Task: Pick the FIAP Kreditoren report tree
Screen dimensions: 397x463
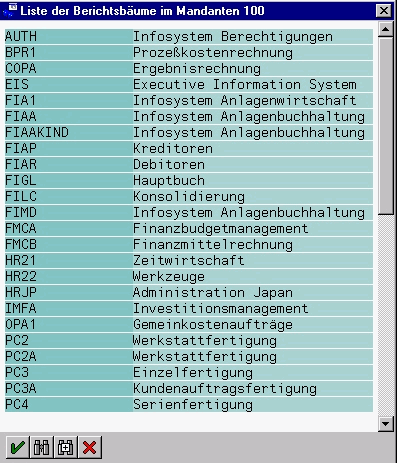Action: (x=189, y=149)
